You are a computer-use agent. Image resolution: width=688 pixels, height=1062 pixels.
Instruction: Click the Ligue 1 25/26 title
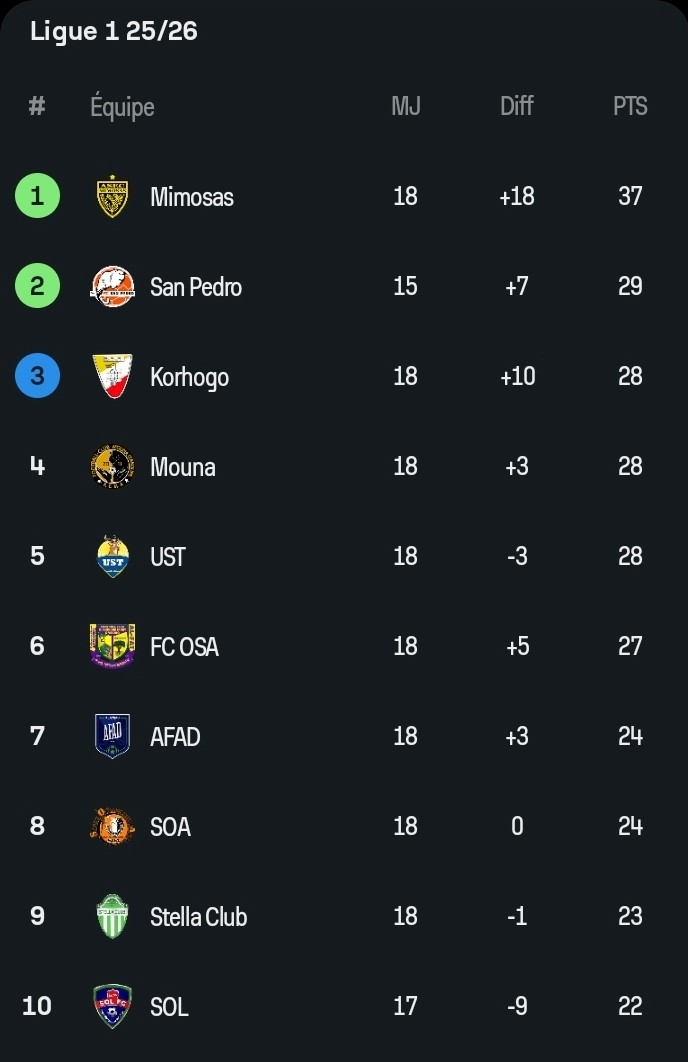(114, 32)
